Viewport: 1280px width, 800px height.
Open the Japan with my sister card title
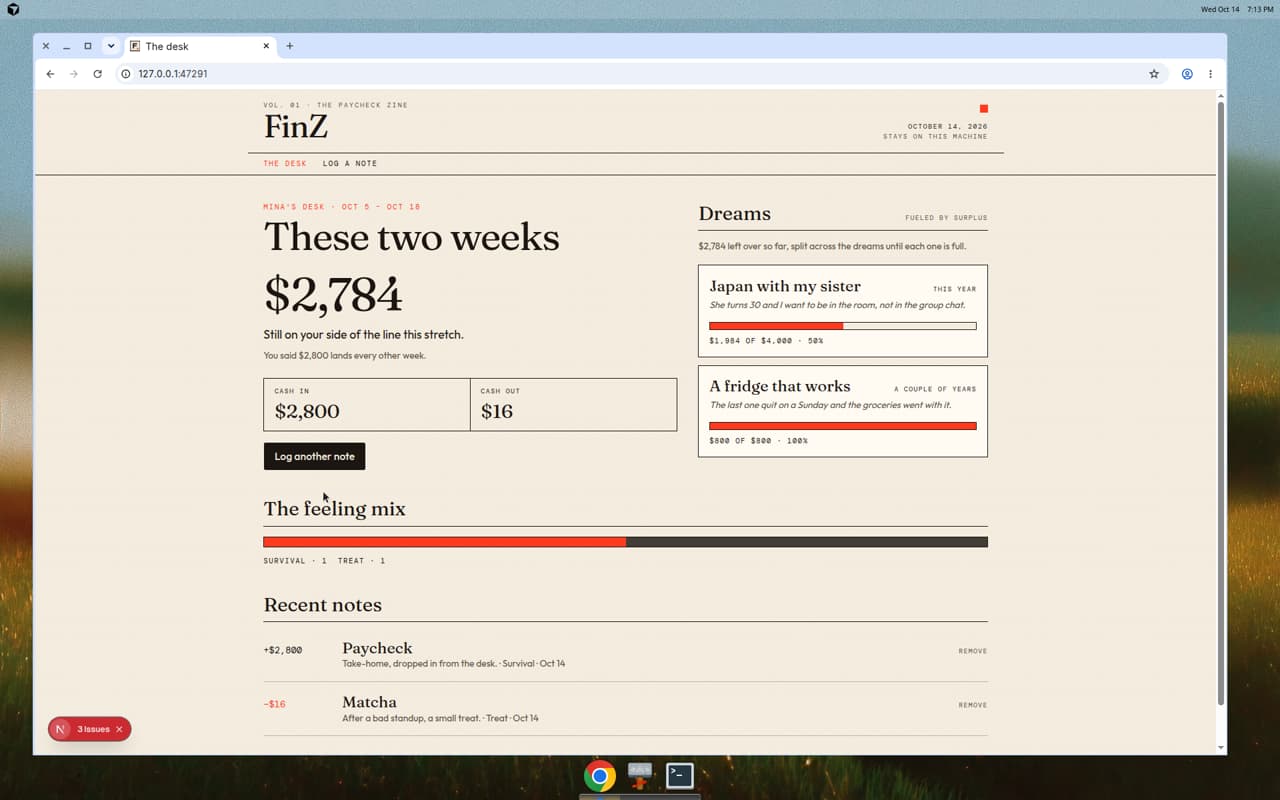point(785,286)
